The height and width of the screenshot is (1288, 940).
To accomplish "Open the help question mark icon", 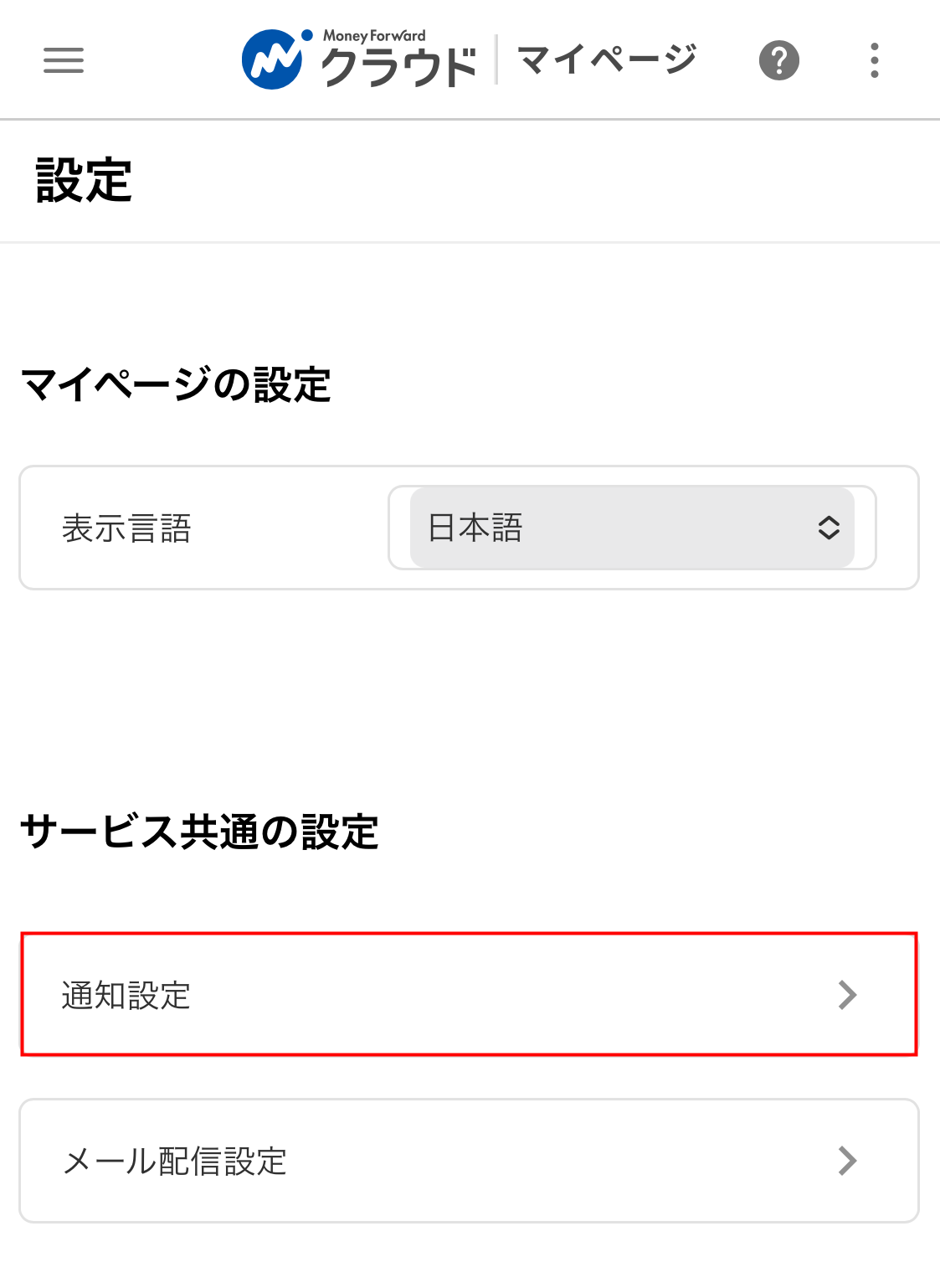I will pyautogui.click(x=778, y=60).
